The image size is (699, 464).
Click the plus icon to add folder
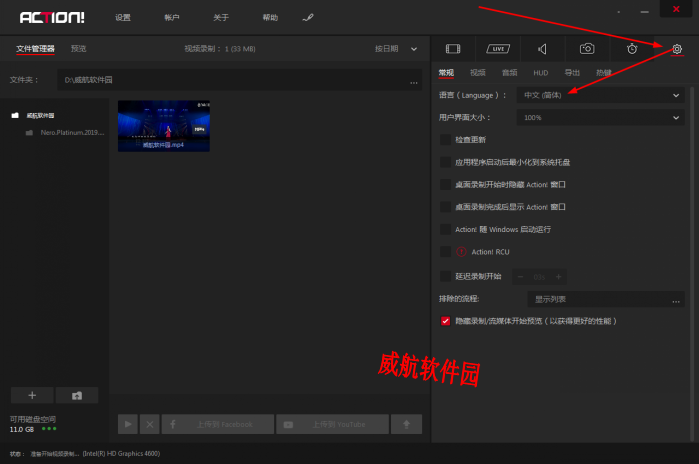(32, 395)
